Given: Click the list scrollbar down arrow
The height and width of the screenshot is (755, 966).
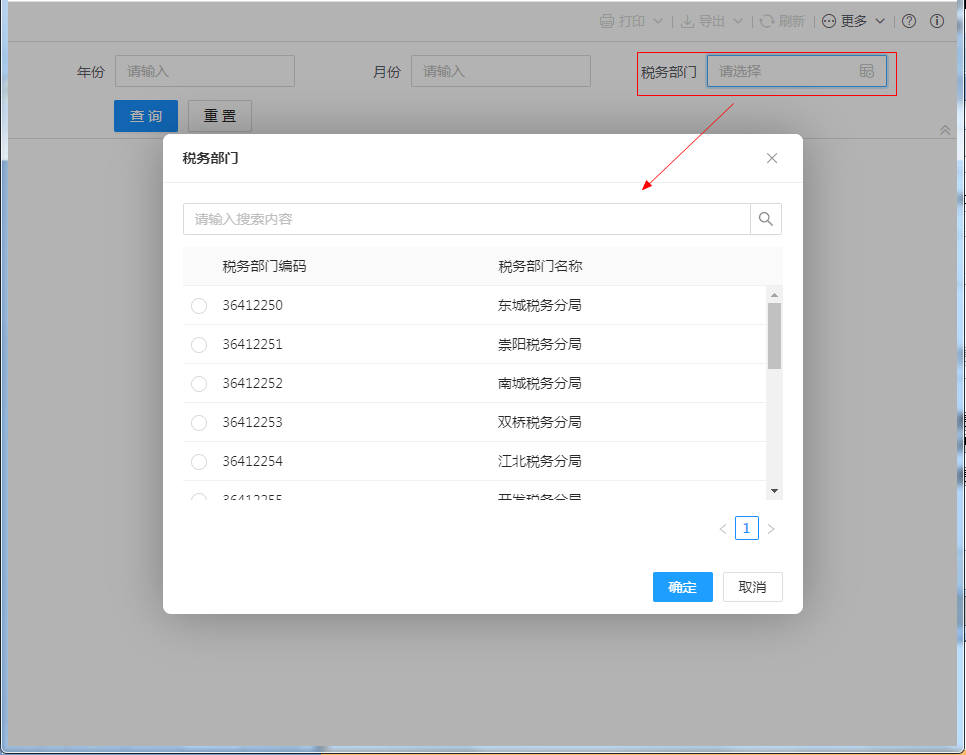Looking at the screenshot, I should click(774, 491).
